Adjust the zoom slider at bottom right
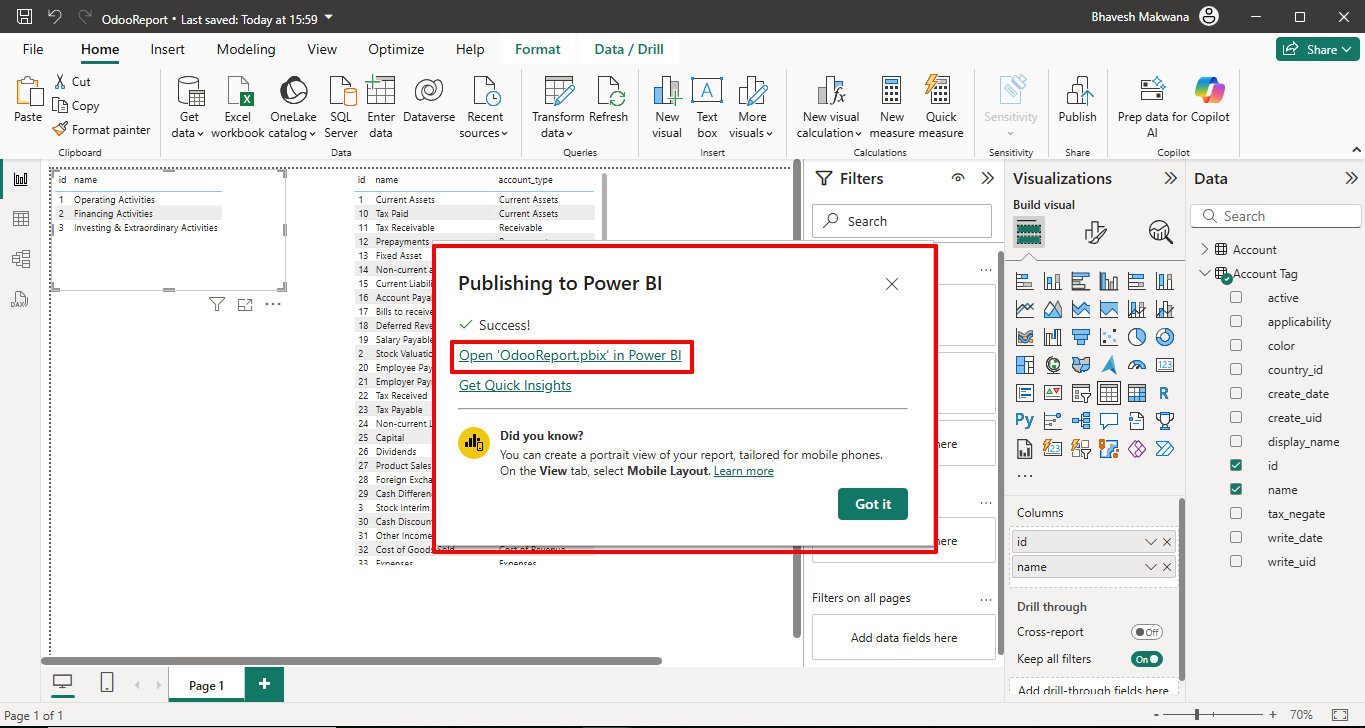 pyautogui.click(x=1197, y=715)
